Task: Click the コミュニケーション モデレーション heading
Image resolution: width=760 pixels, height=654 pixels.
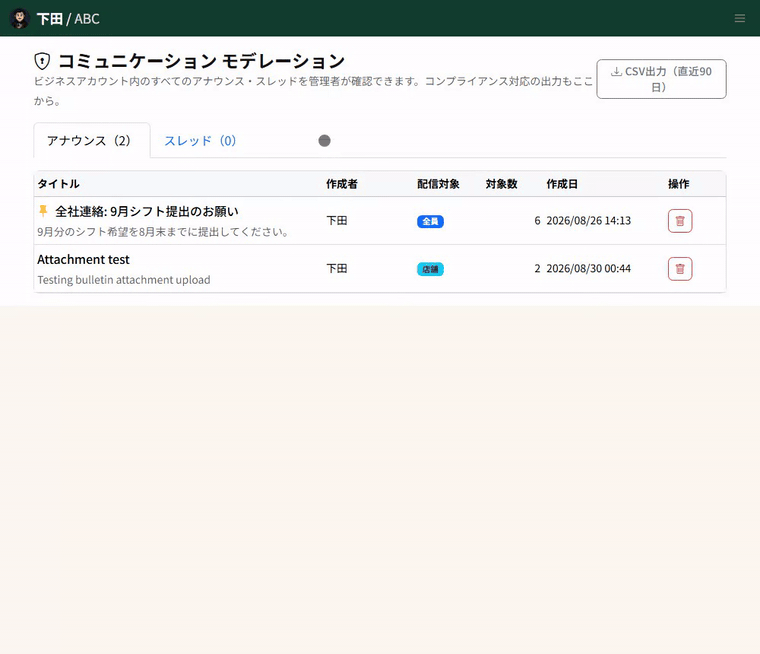Action: [202, 61]
